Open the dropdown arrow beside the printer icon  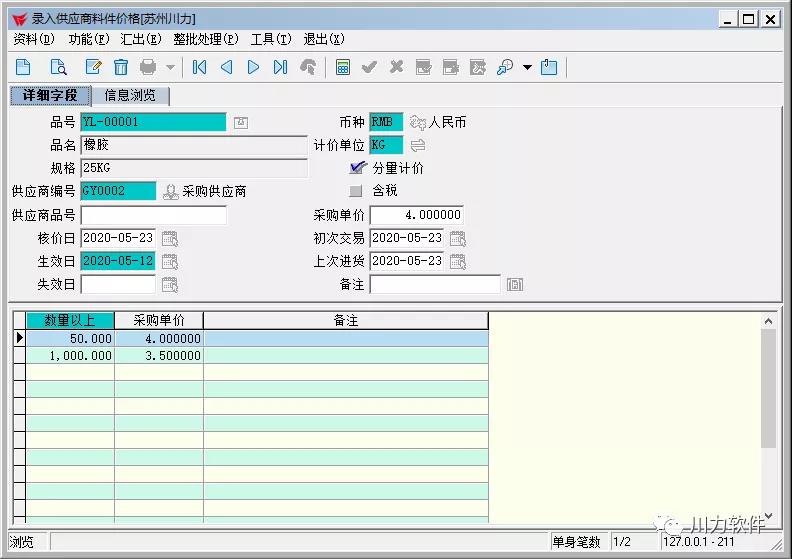pos(170,67)
